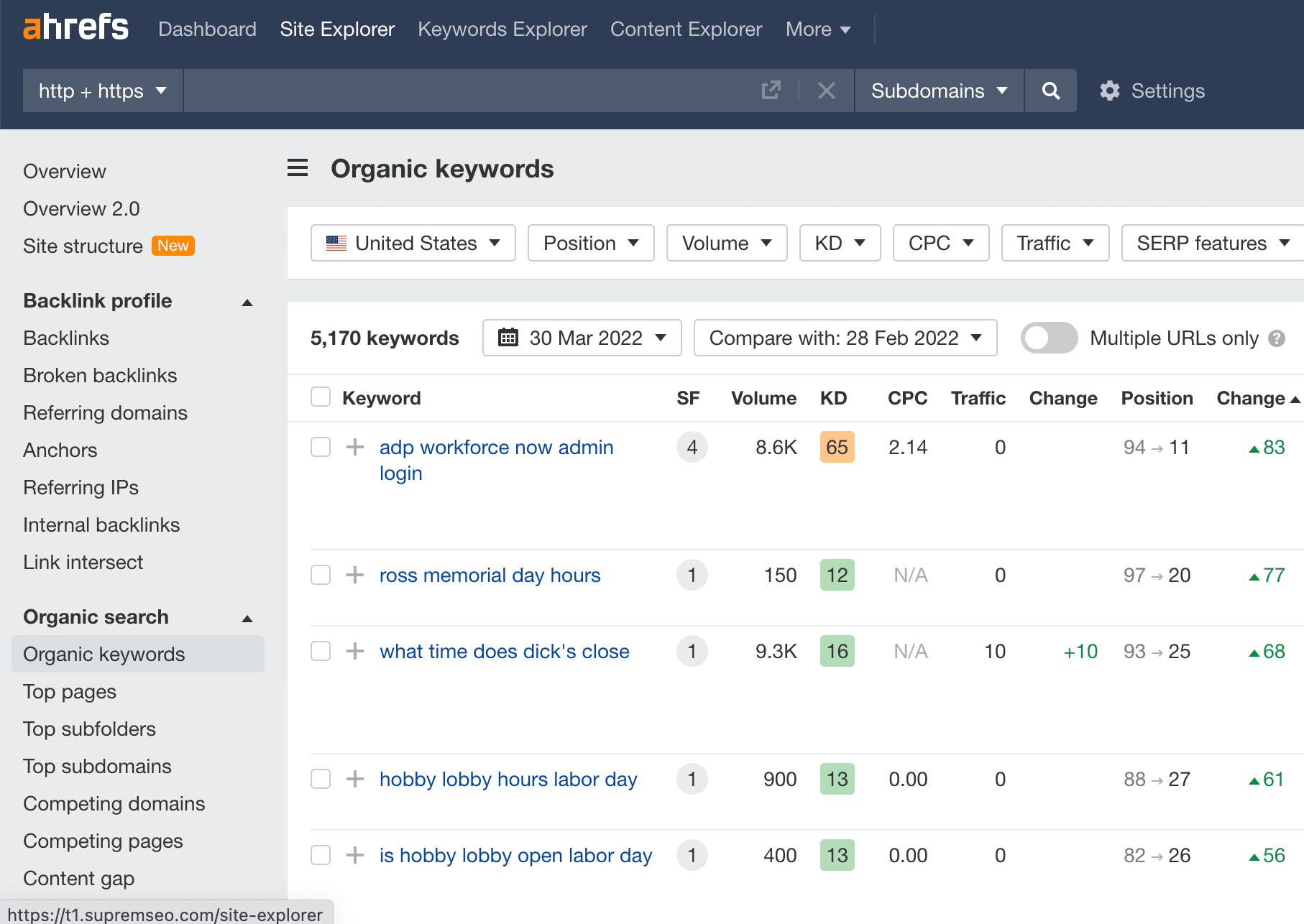Check hobby lobby hours labor day row
The image size is (1304, 924).
coord(321,779)
